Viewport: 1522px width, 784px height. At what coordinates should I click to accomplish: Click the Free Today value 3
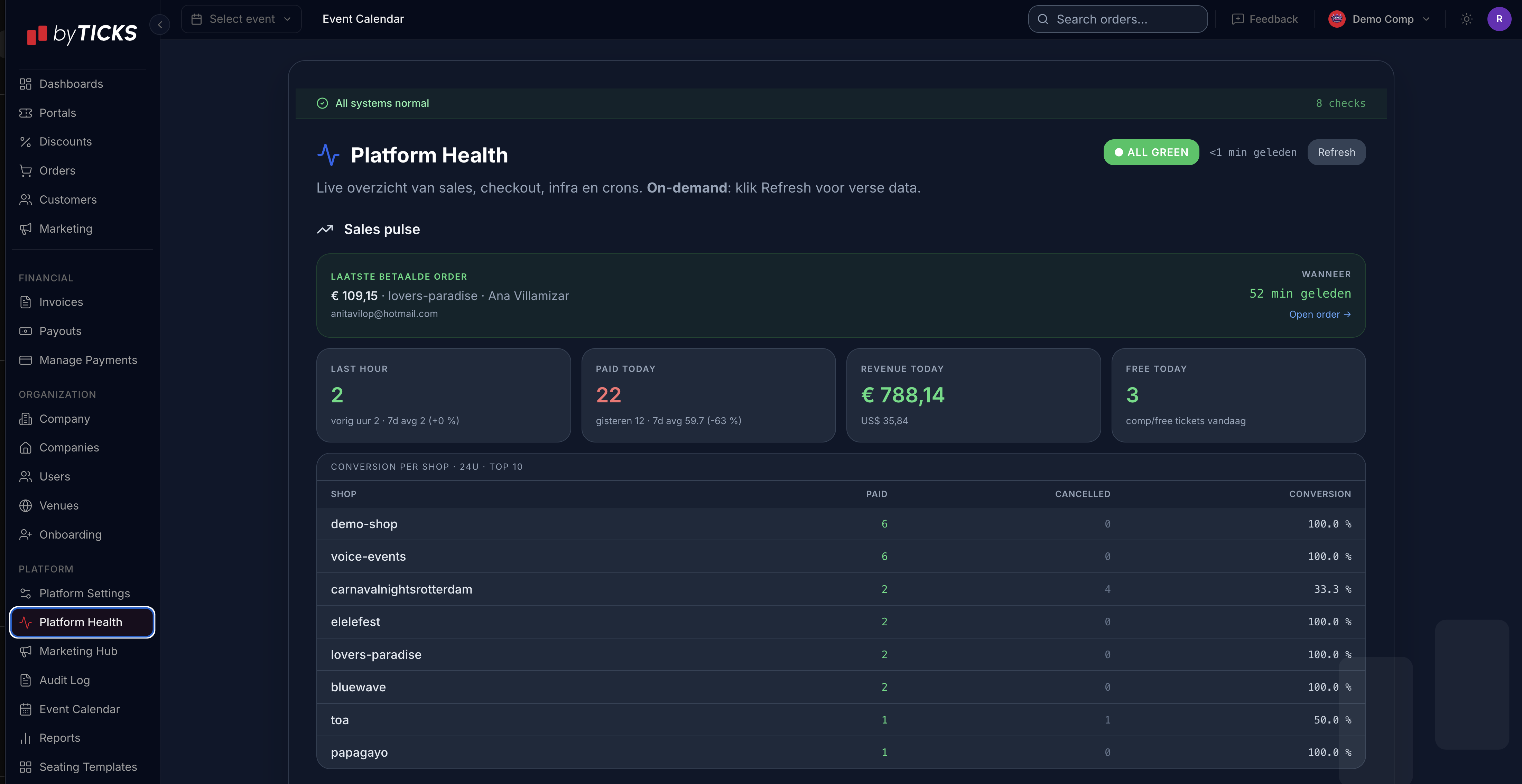(x=1132, y=395)
